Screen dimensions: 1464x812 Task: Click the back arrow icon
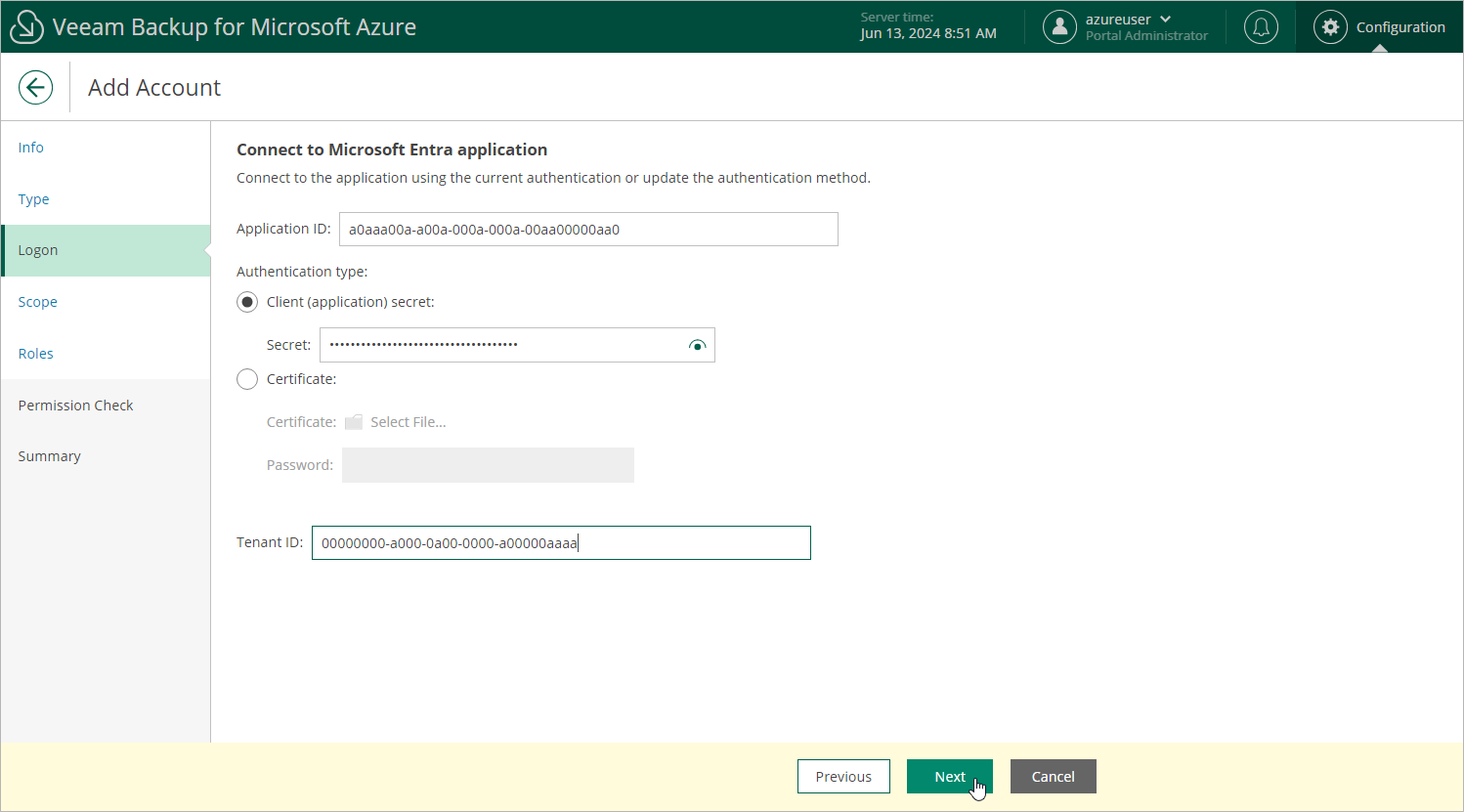[x=35, y=88]
